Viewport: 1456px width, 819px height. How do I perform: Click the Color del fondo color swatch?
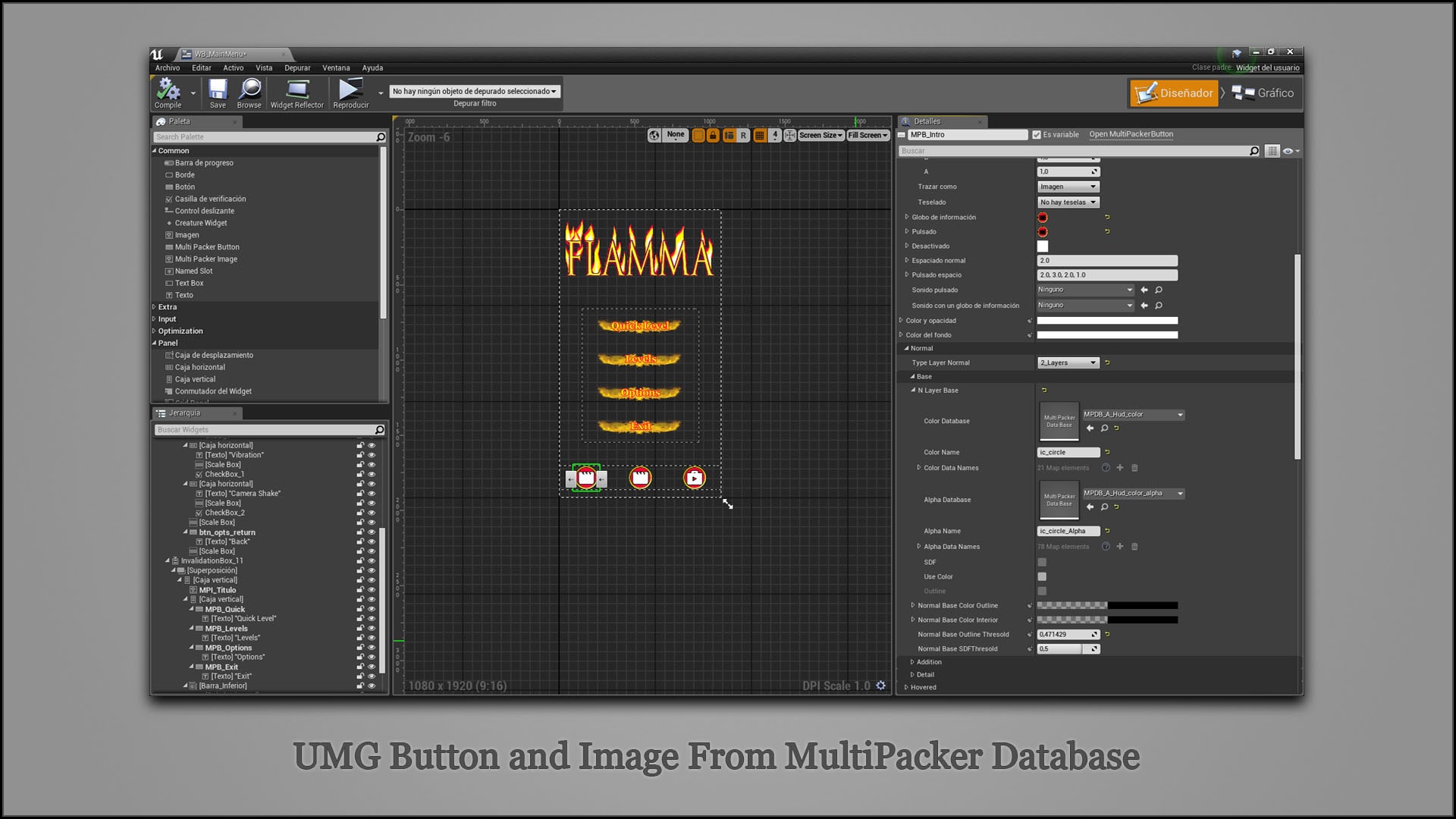pyautogui.click(x=1107, y=334)
